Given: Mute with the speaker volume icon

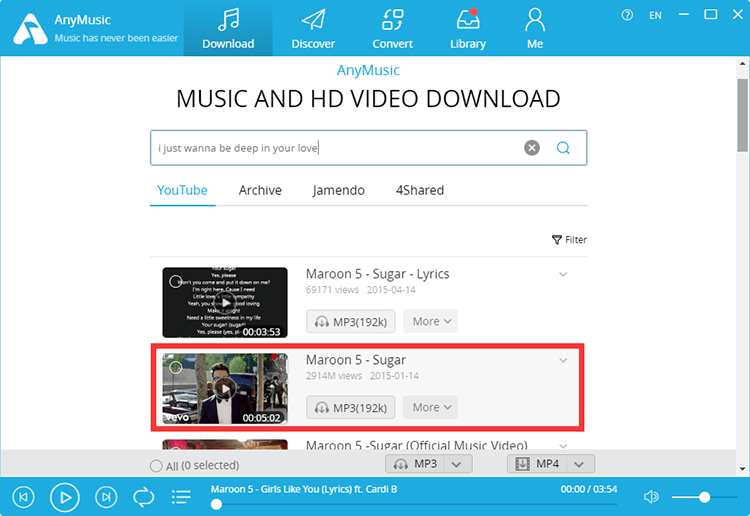Looking at the screenshot, I should (x=651, y=497).
